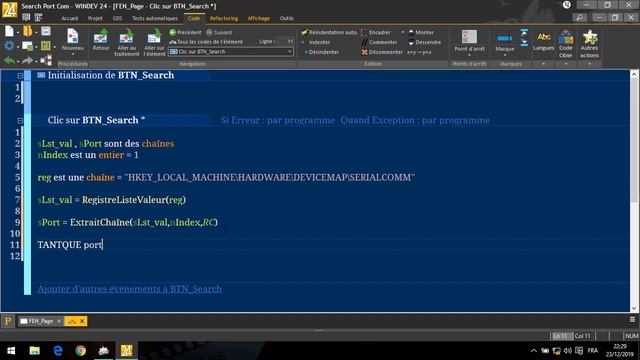Click the green undo arrow

coord(9,61)
